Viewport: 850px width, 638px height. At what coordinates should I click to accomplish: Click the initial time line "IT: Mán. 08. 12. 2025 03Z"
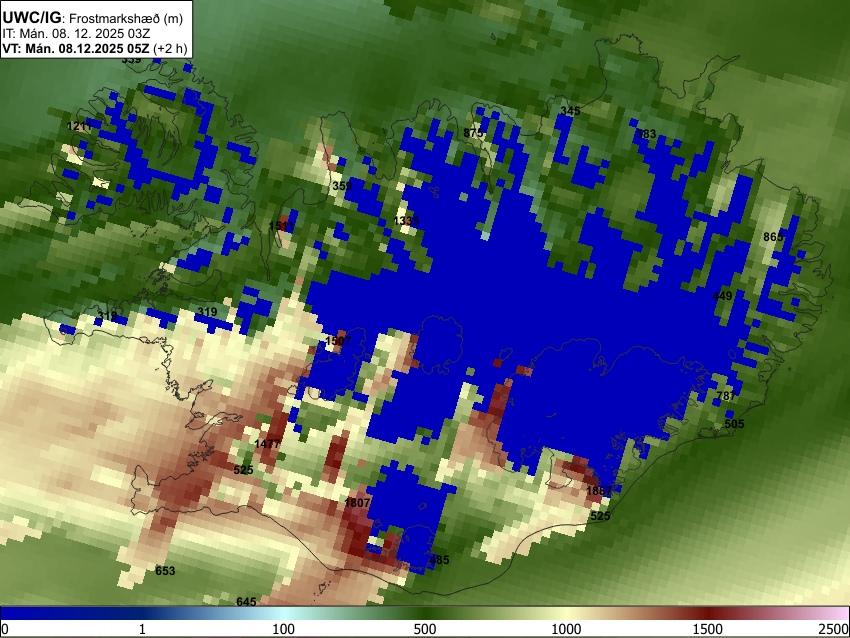point(76,34)
